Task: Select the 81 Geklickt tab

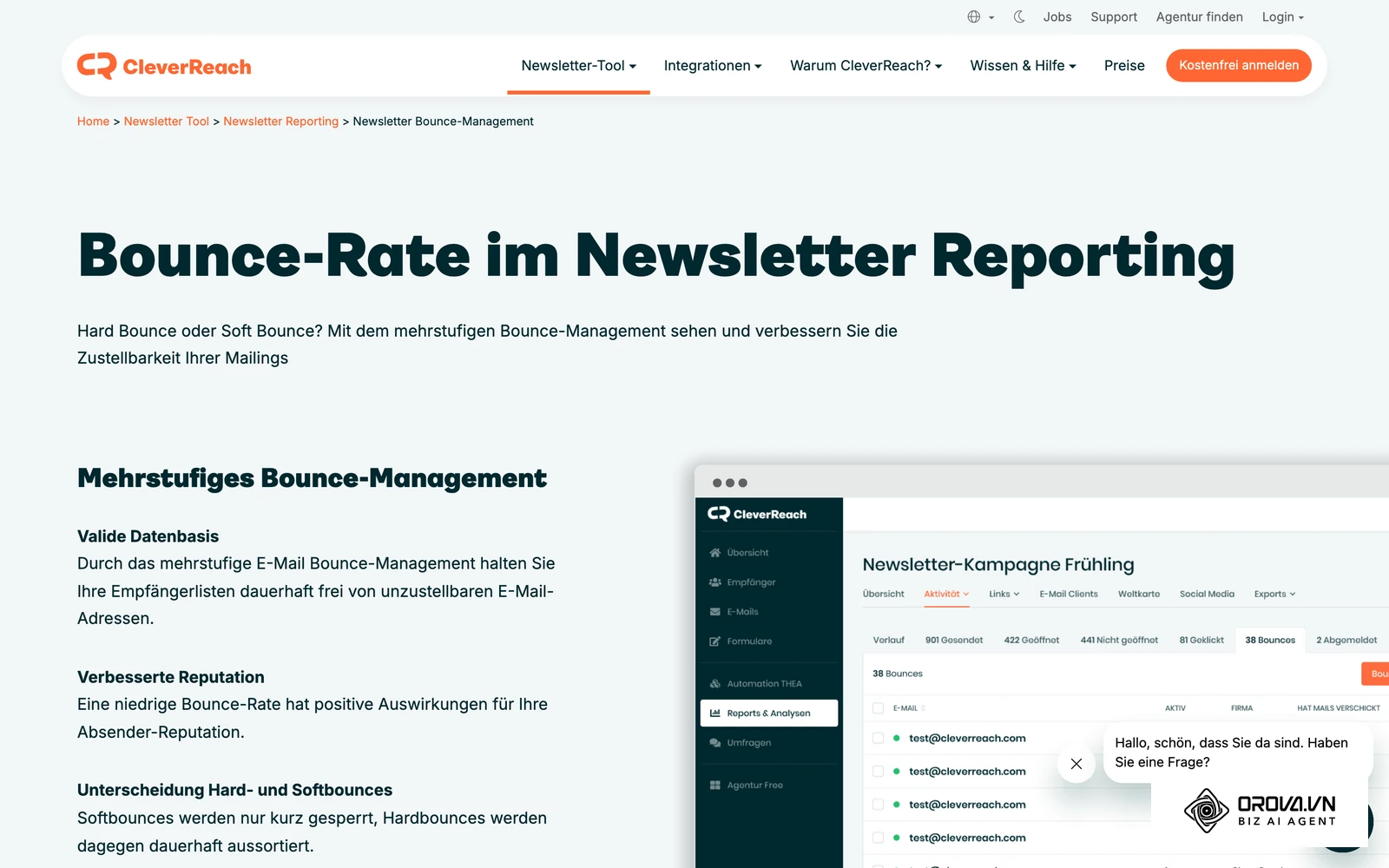Action: click(1201, 641)
